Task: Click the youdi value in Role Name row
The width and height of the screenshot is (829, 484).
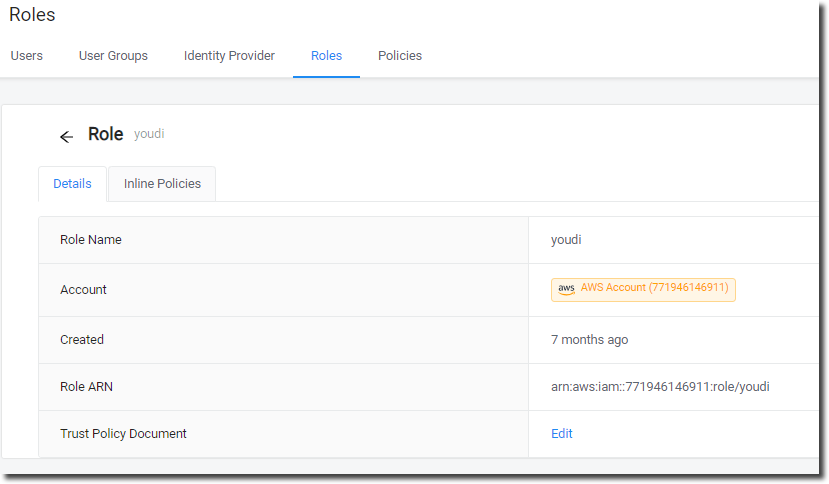Action: click(566, 240)
